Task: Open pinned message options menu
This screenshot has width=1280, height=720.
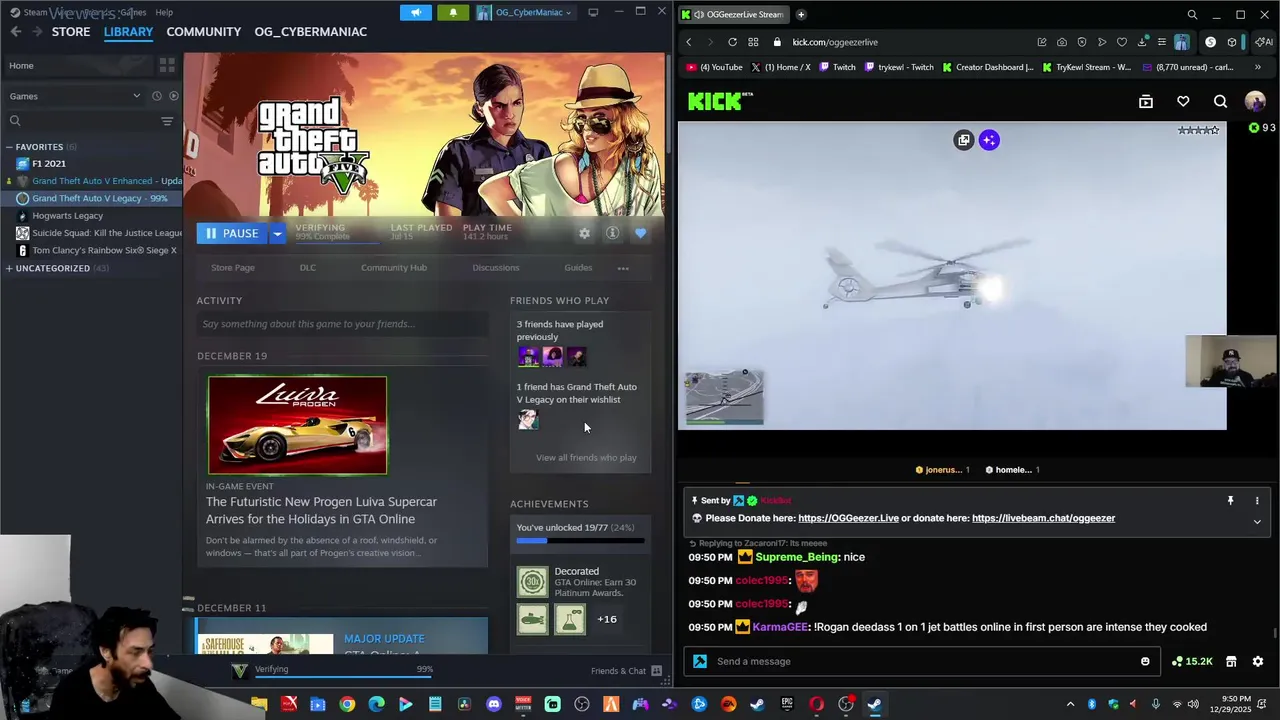Action: (x=1257, y=500)
